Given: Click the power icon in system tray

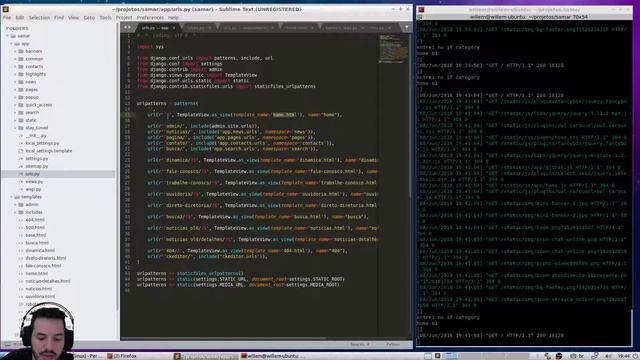Looking at the screenshot, I should 636,356.
